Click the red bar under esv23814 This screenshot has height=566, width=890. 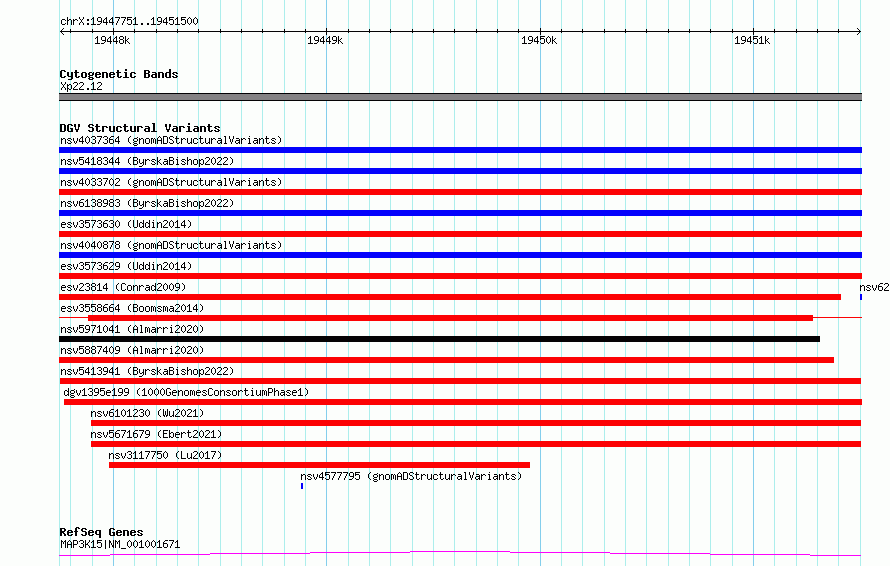pyautogui.click(x=450, y=297)
